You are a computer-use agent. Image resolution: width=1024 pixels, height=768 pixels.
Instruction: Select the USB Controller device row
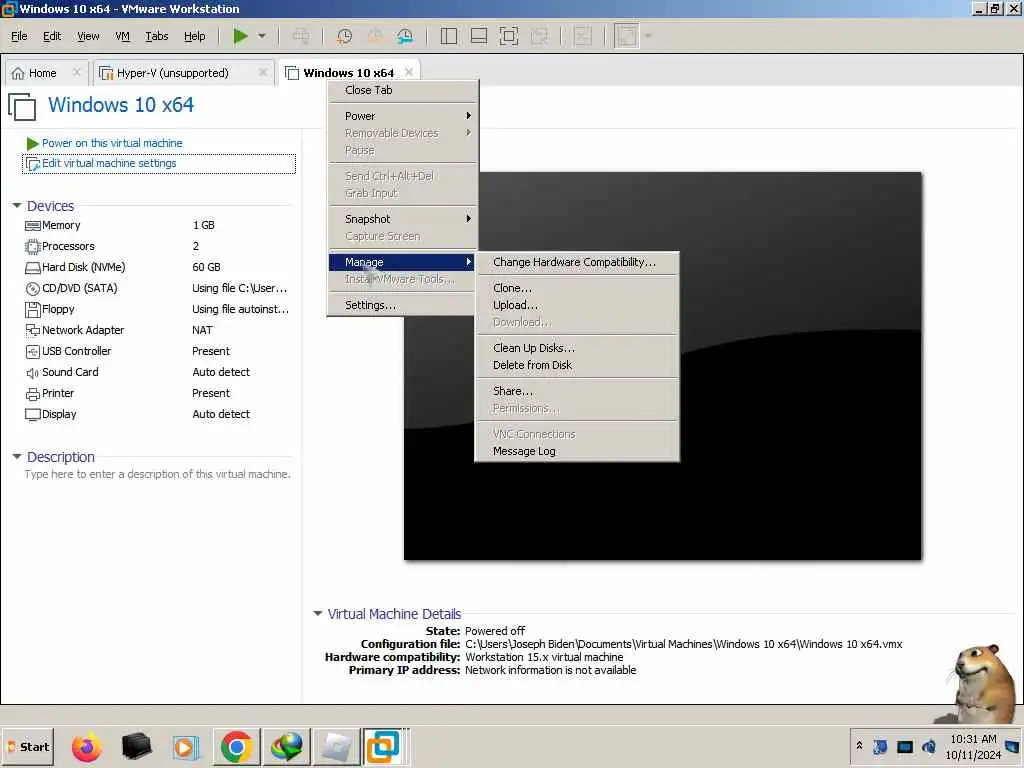157,351
